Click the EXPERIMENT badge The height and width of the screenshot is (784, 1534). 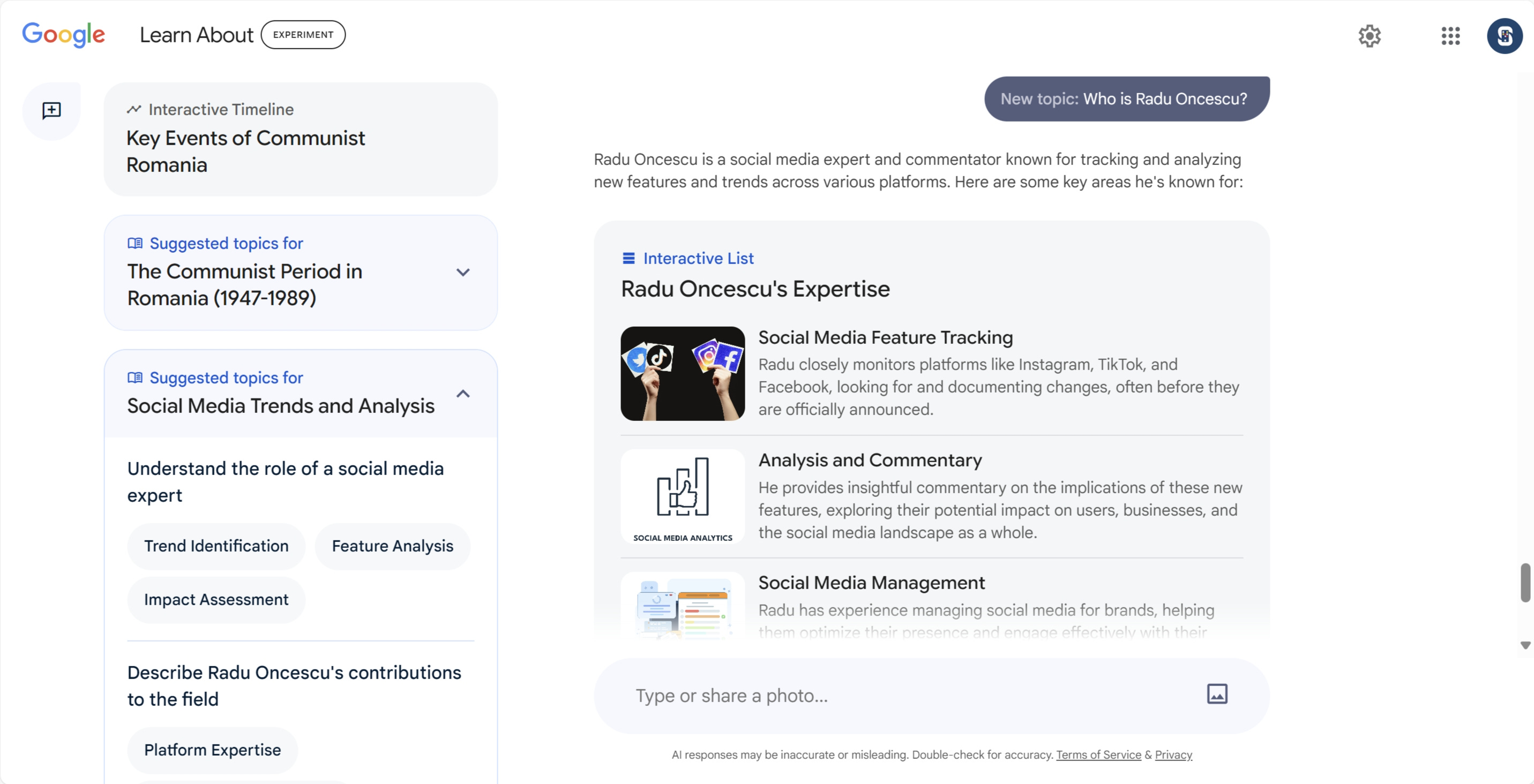pyautogui.click(x=303, y=34)
